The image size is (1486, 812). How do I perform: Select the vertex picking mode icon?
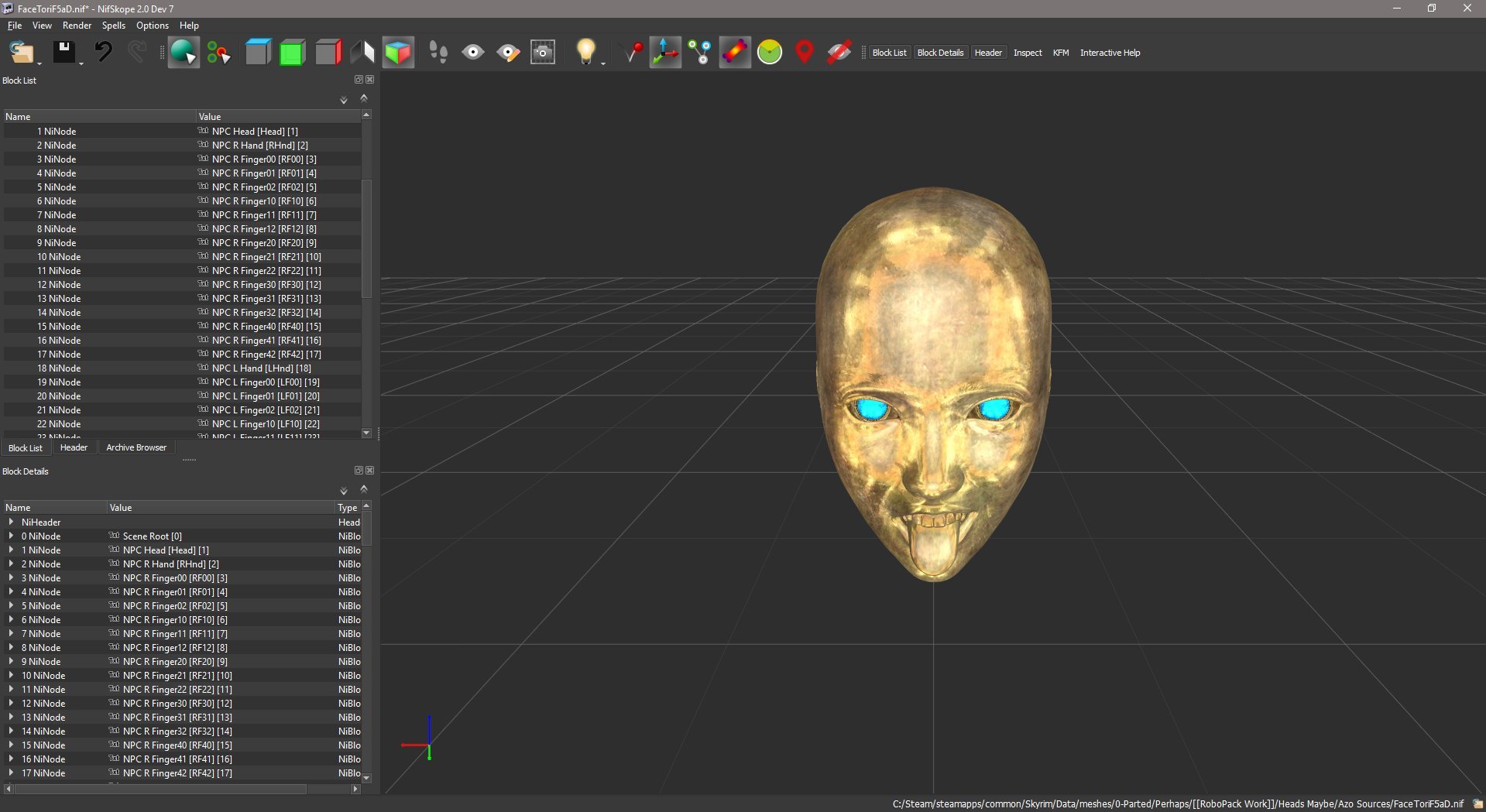coord(218,53)
